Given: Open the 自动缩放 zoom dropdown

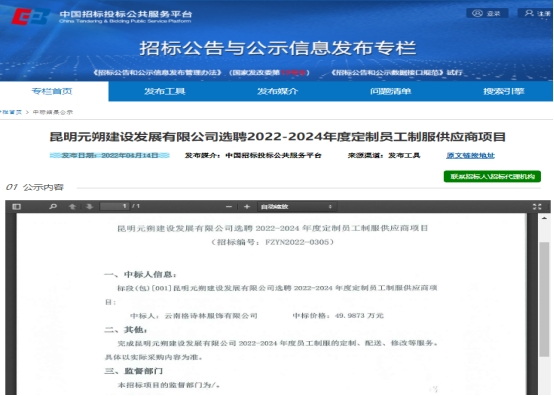Looking at the screenshot, I should click(297, 207).
